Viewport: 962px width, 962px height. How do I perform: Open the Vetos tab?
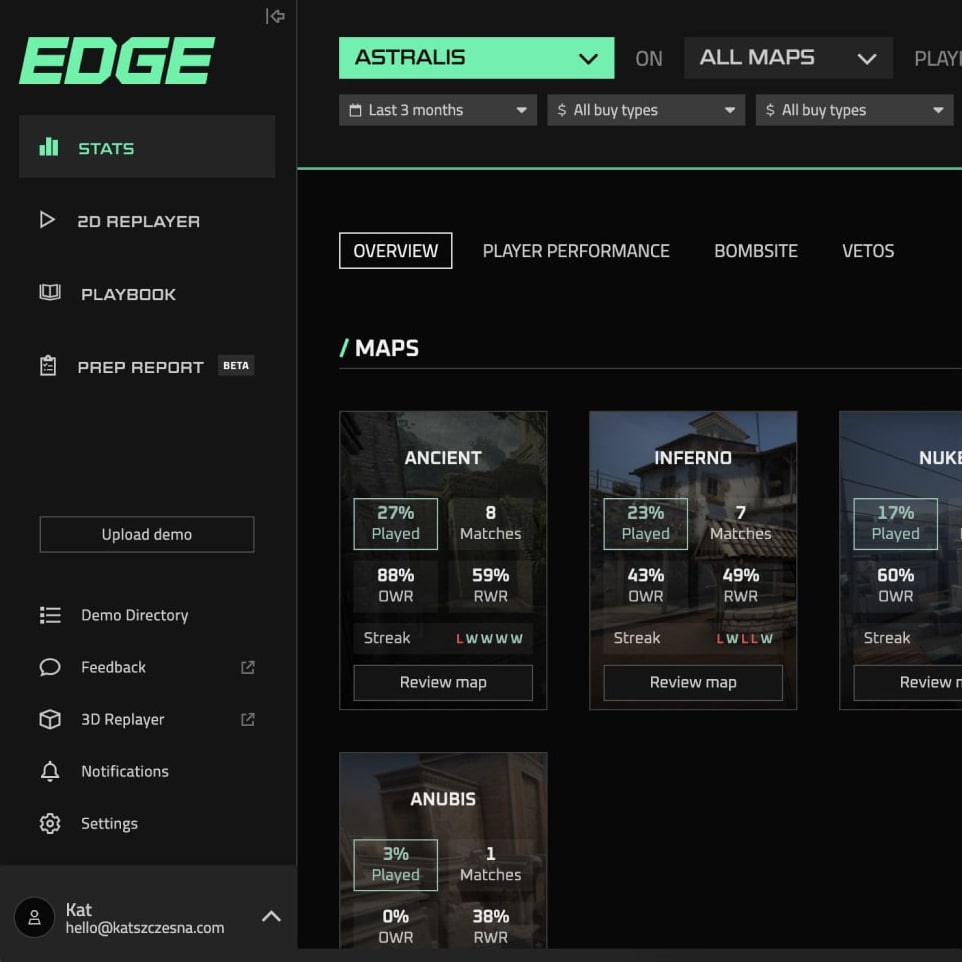[868, 251]
